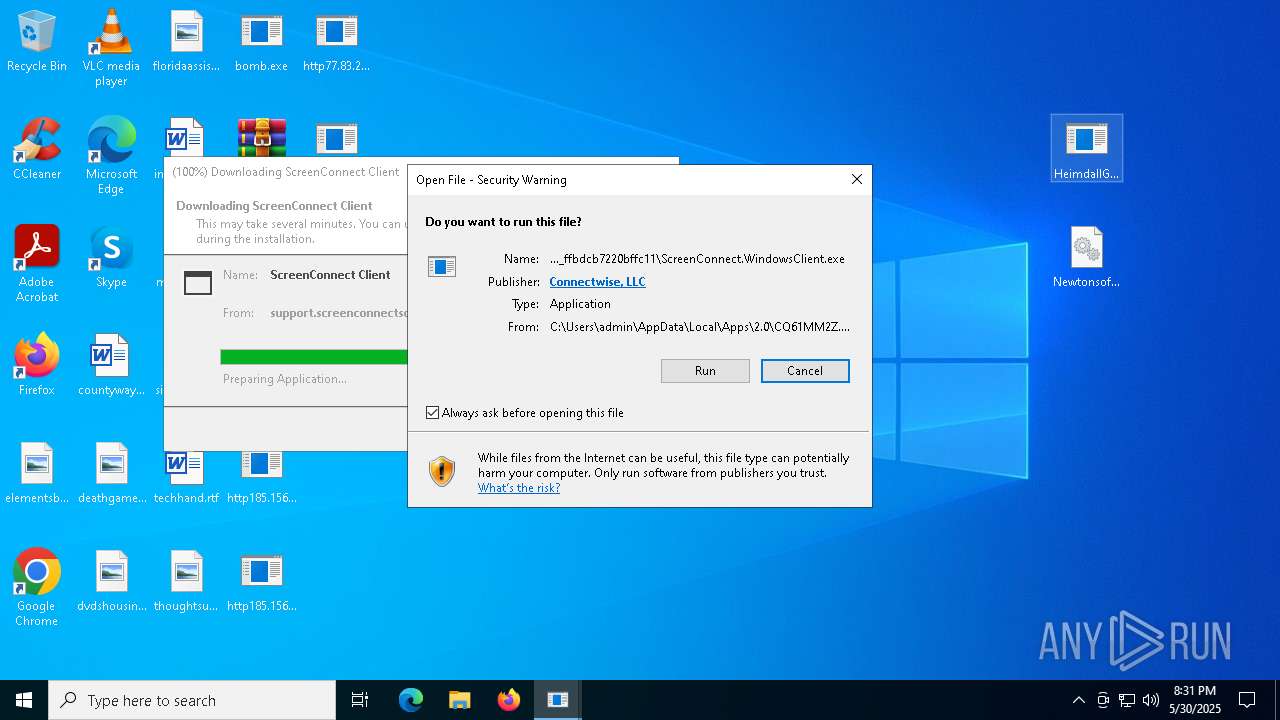Select bomb.exe on the desktop
Screen dimensions: 1280x720
pos(261,42)
